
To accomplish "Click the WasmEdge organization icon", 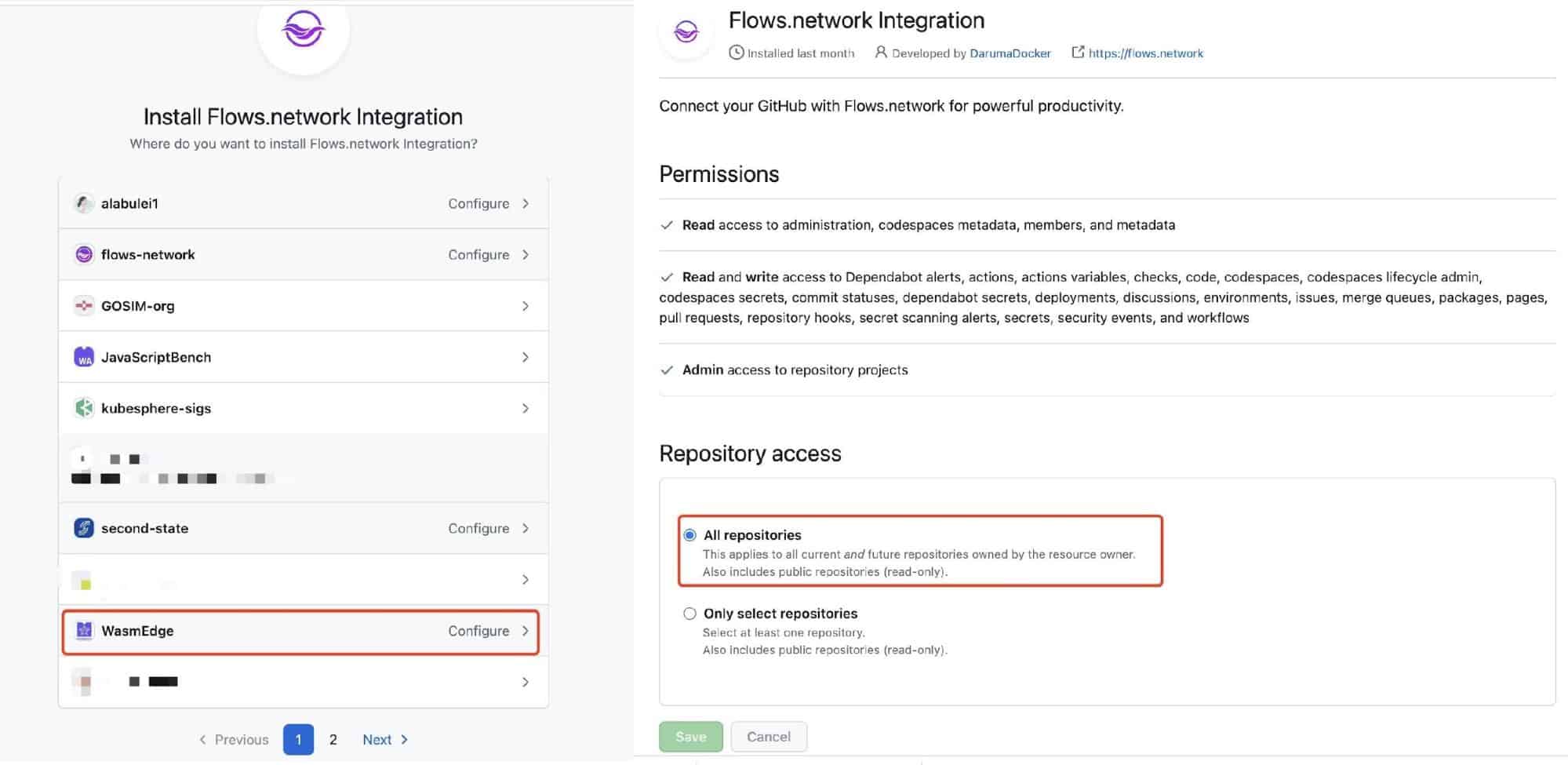I will coord(84,631).
